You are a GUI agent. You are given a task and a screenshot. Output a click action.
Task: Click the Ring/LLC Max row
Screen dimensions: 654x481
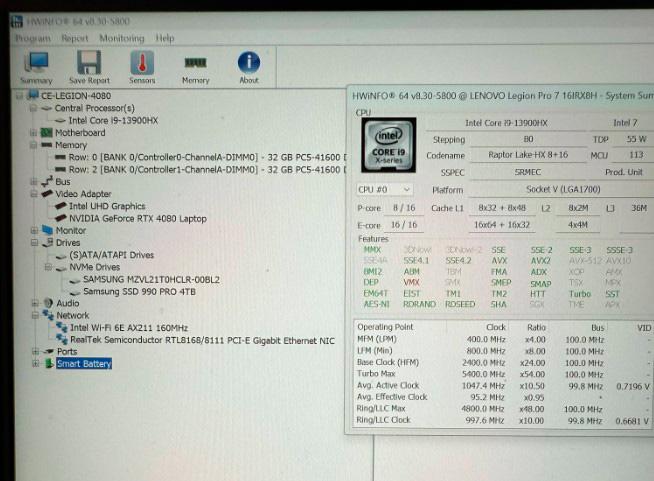tap(503, 409)
